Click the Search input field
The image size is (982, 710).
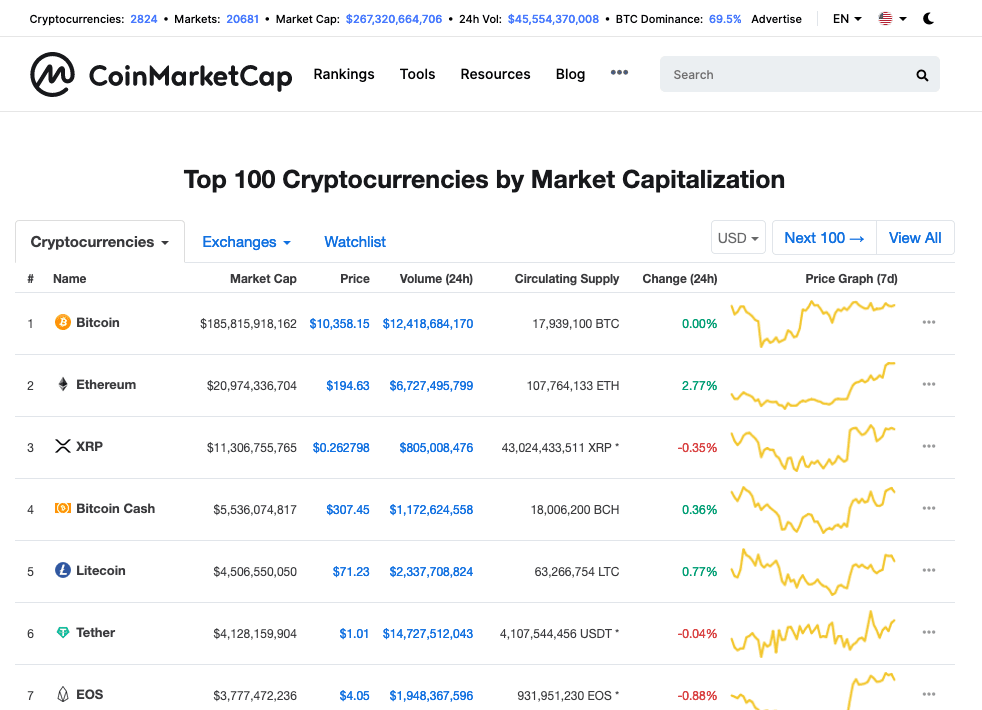pos(789,75)
